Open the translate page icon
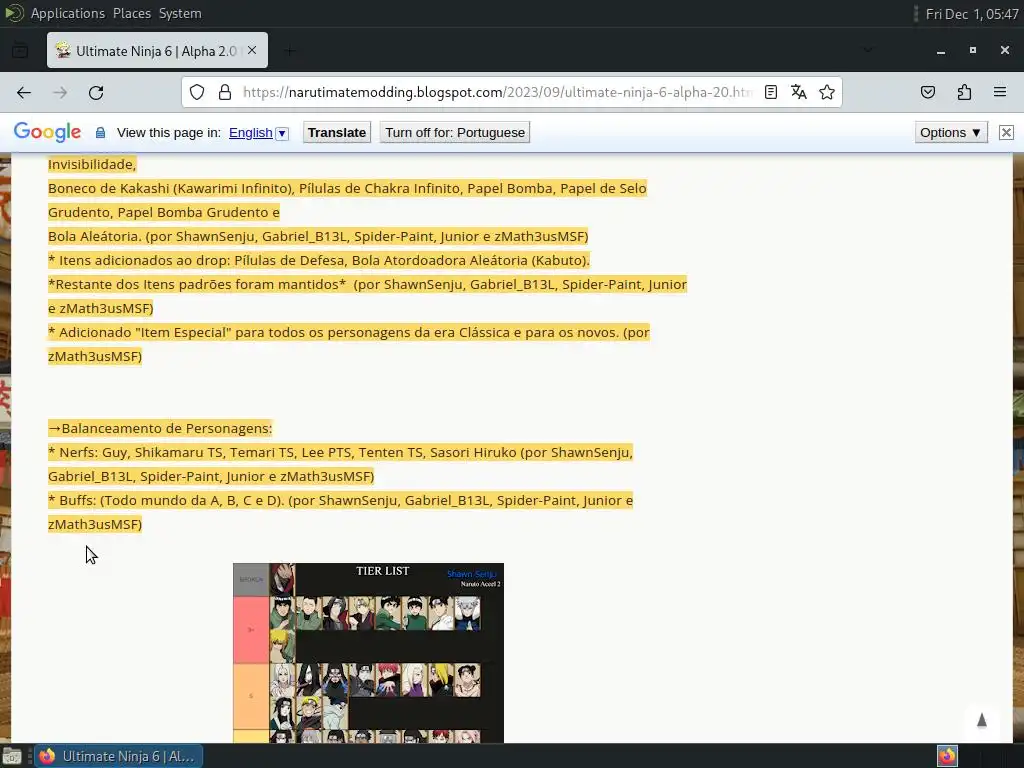The width and height of the screenshot is (1024, 768). click(798, 92)
